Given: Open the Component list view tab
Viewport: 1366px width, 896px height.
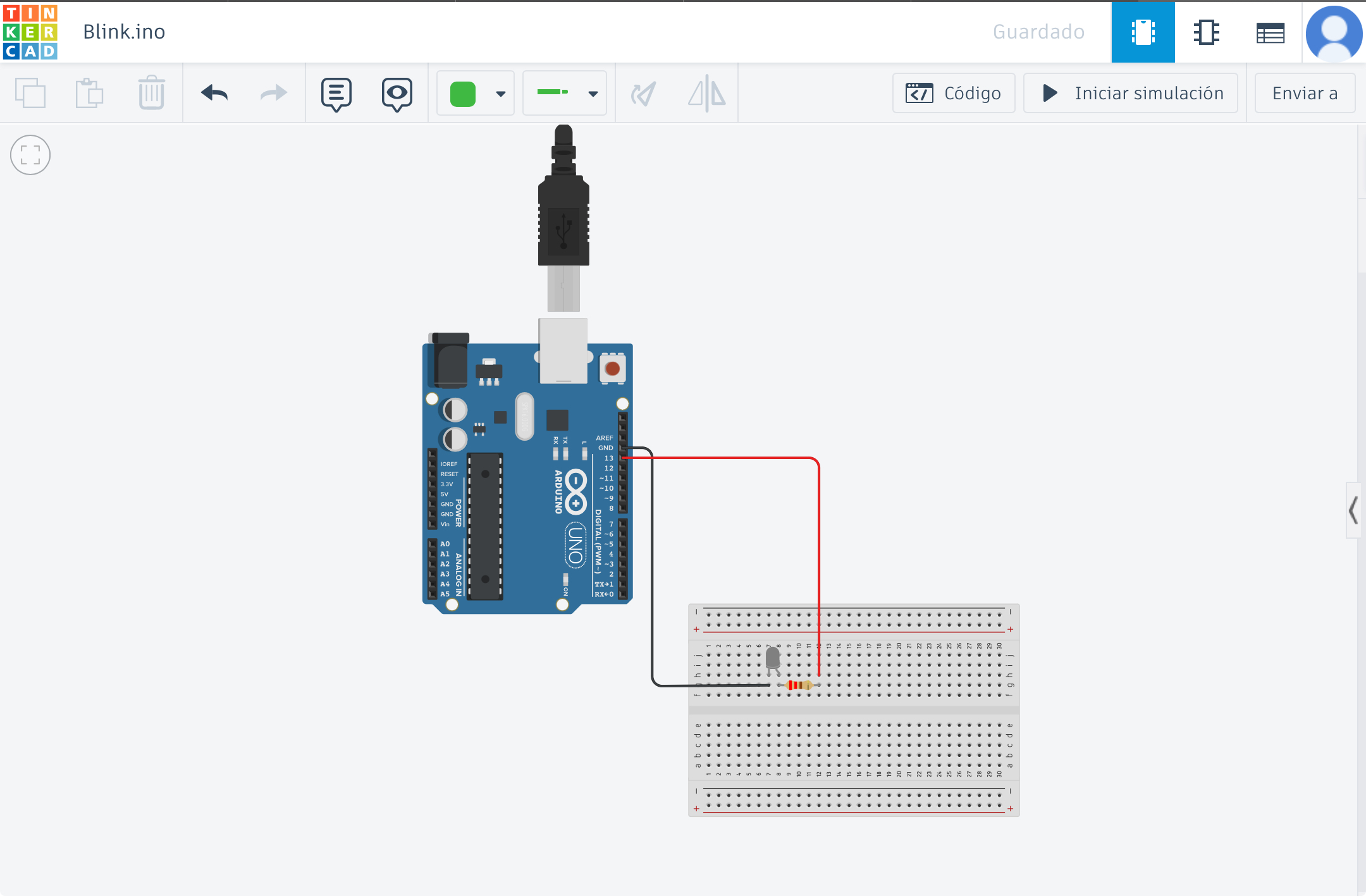Looking at the screenshot, I should click(1270, 32).
